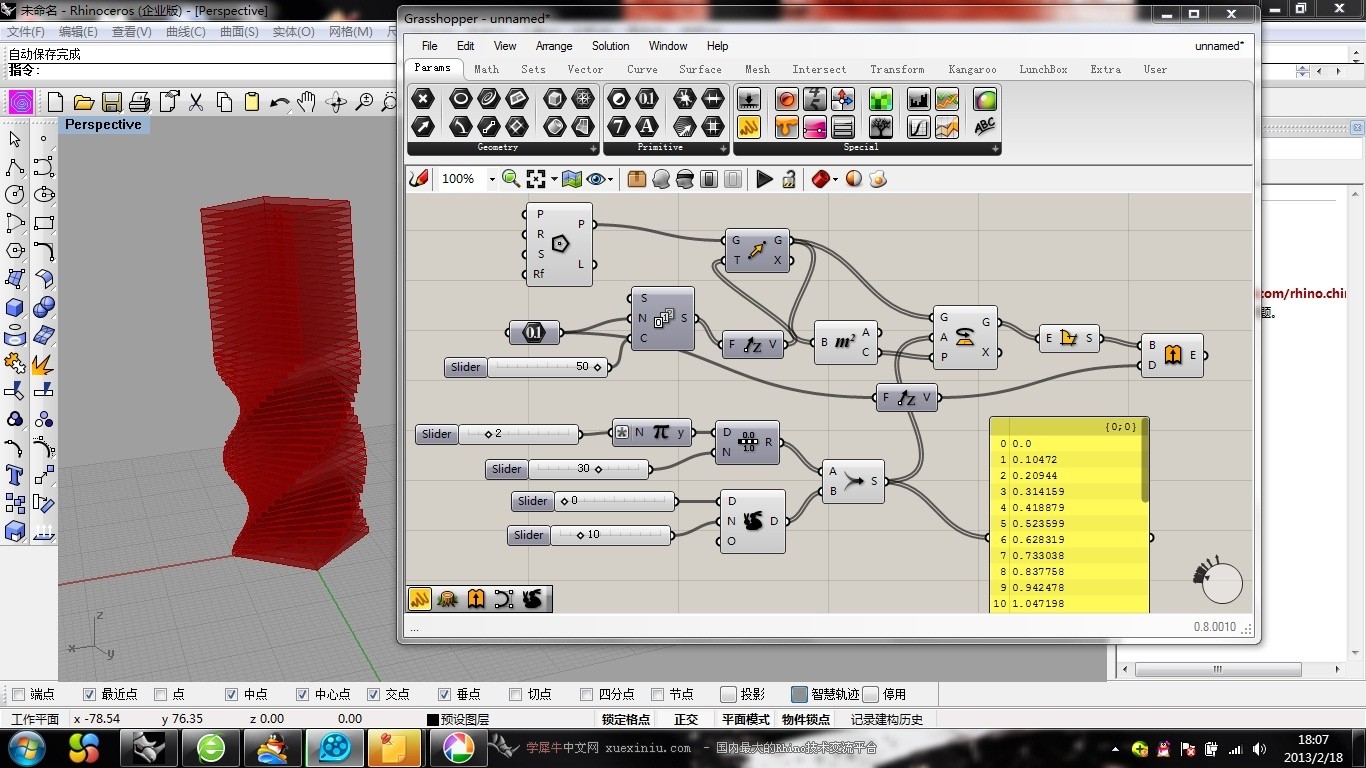The width and height of the screenshot is (1366, 768).
Task: Click the 物件锁点 status bar button
Action: (x=806, y=719)
